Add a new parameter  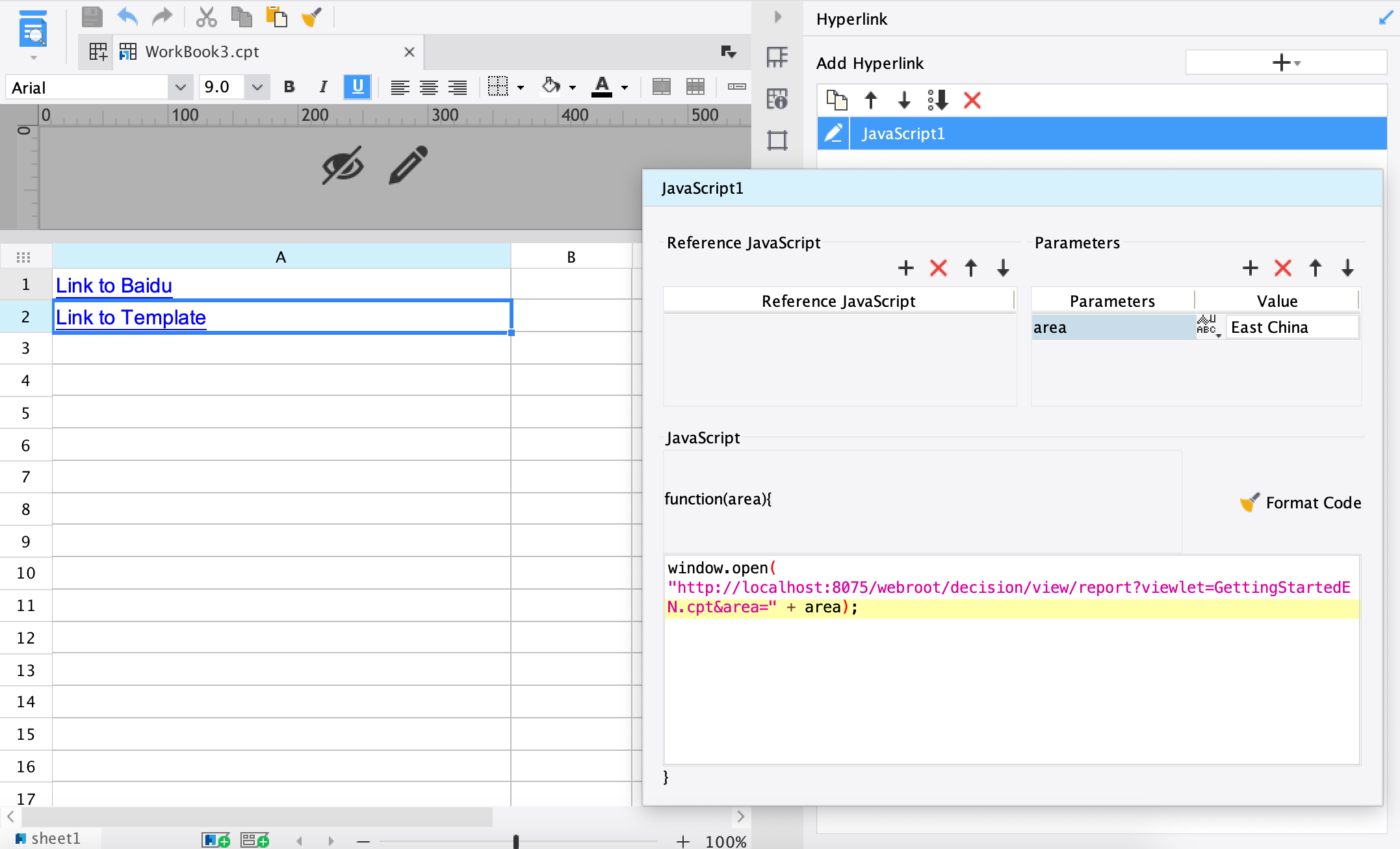(x=1250, y=268)
